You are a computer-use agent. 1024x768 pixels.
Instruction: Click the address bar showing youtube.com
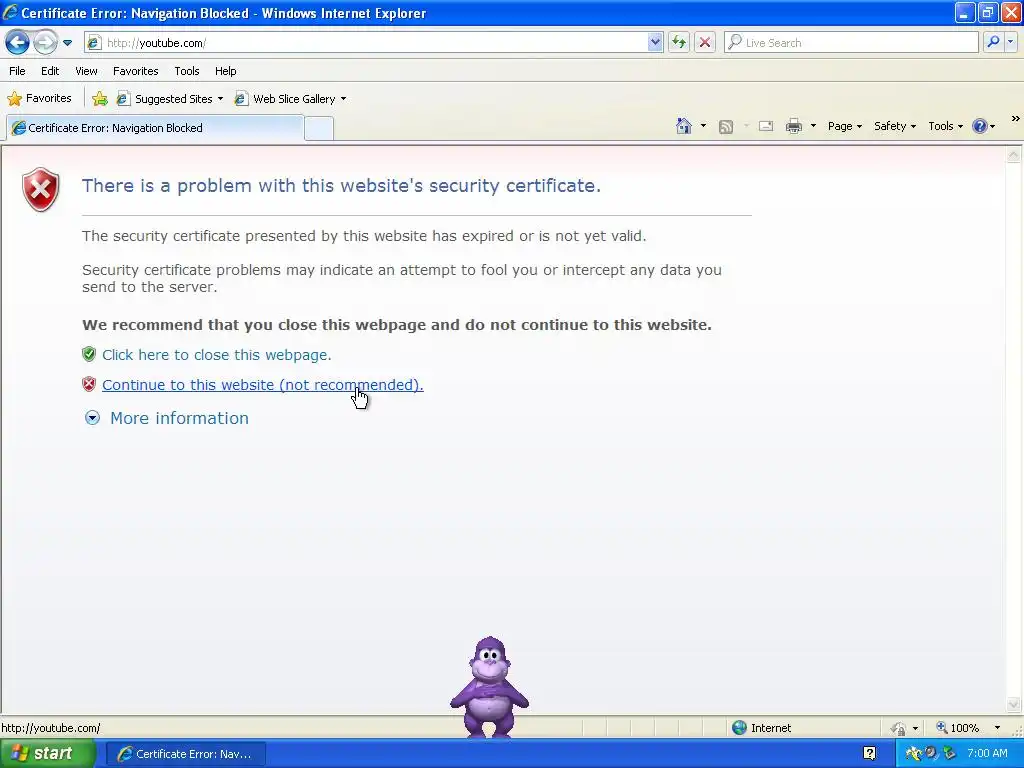click(373, 42)
